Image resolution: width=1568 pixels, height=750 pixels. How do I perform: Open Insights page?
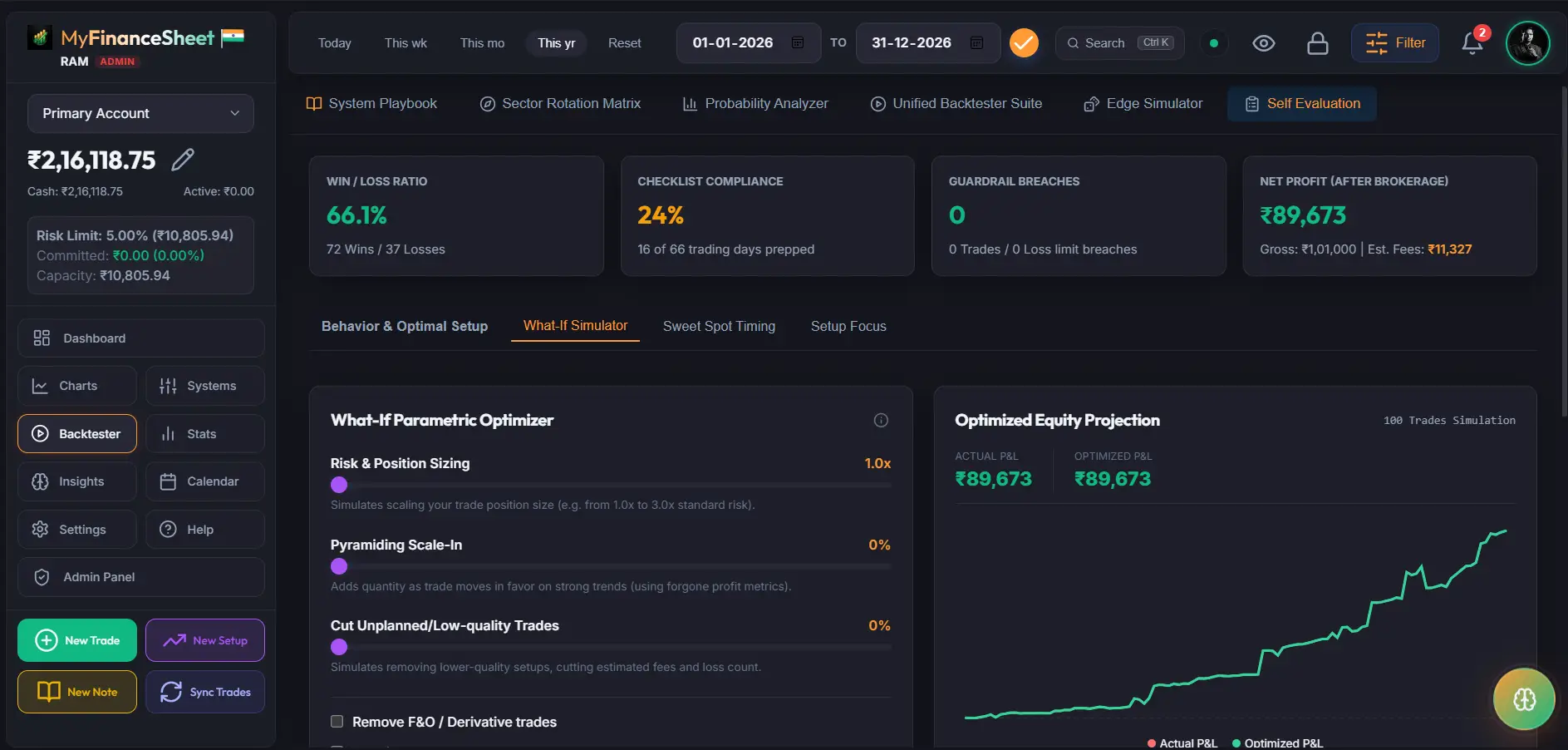coord(77,481)
